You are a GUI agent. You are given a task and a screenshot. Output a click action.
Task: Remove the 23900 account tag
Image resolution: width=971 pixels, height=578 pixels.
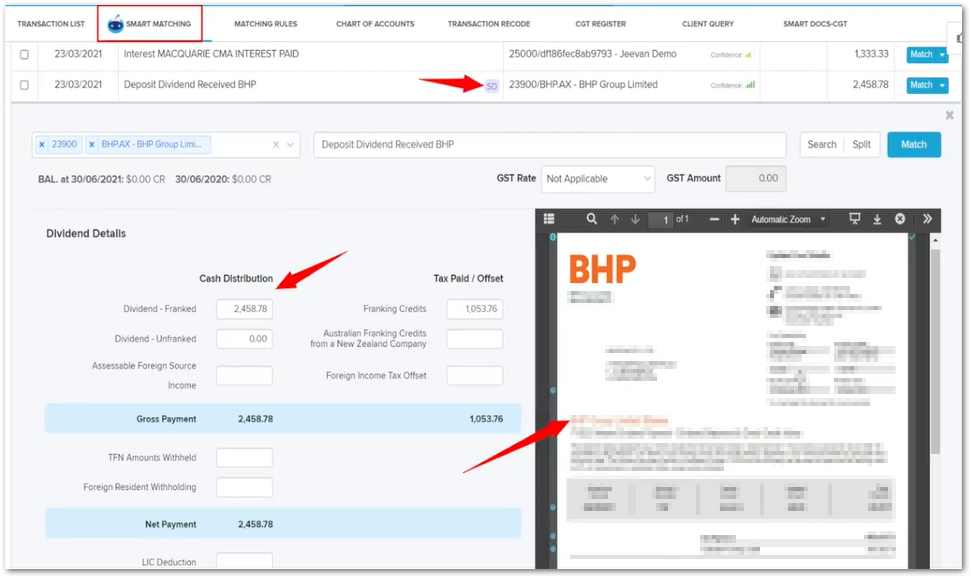point(42,145)
